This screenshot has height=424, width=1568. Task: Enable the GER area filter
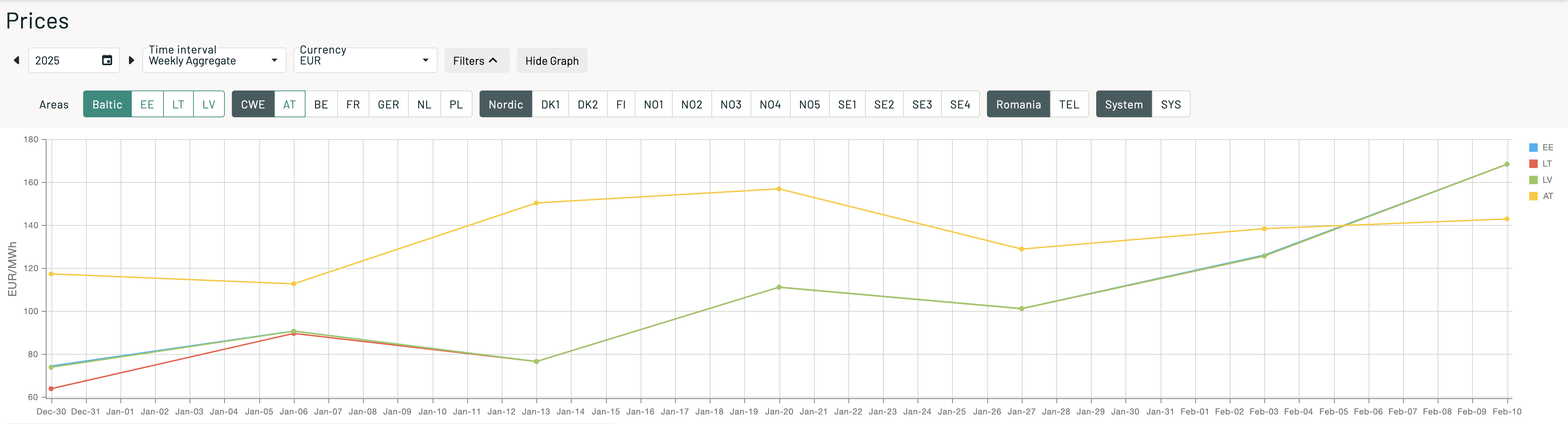388,104
